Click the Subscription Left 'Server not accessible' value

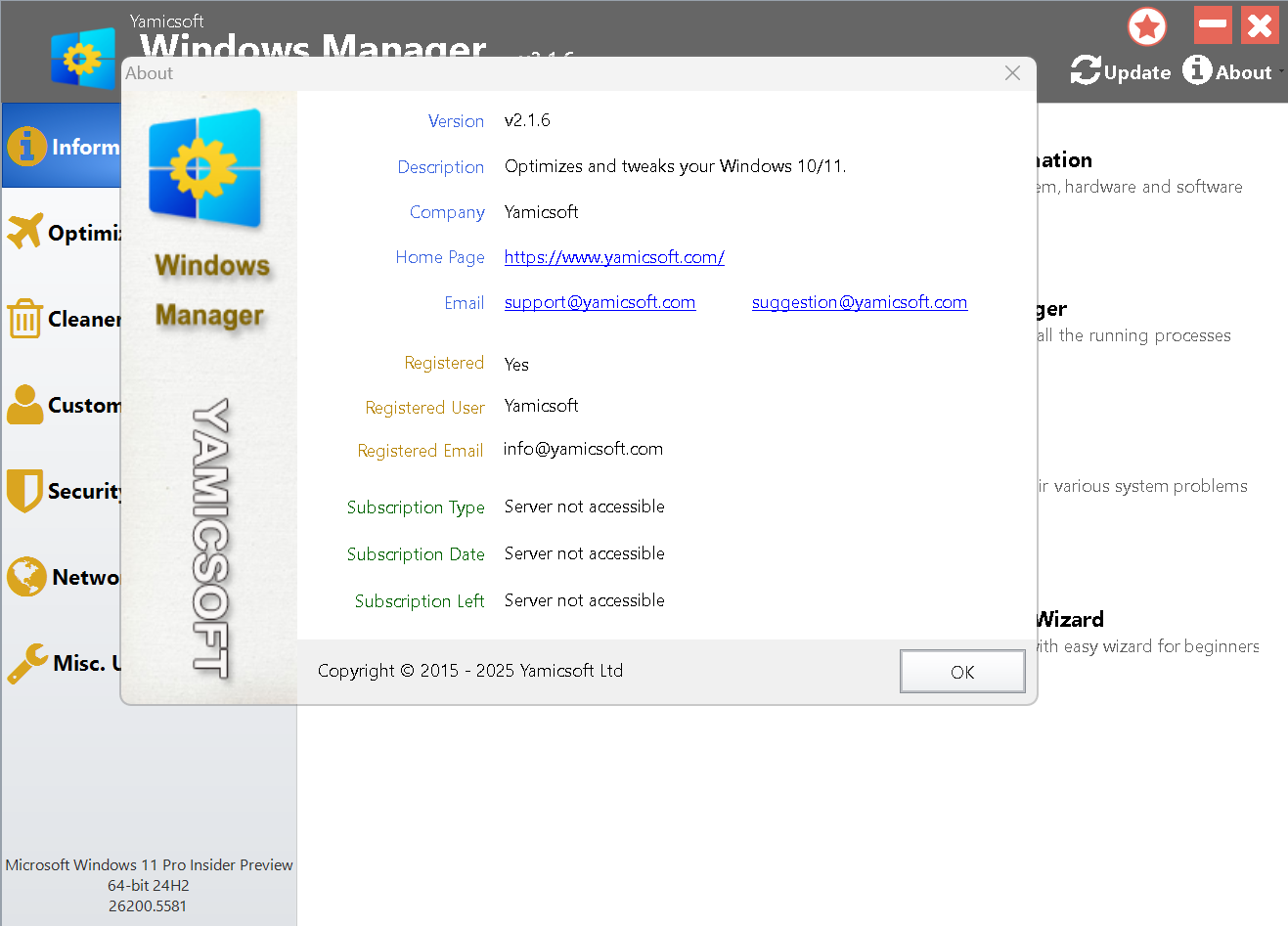tap(584, 600)
